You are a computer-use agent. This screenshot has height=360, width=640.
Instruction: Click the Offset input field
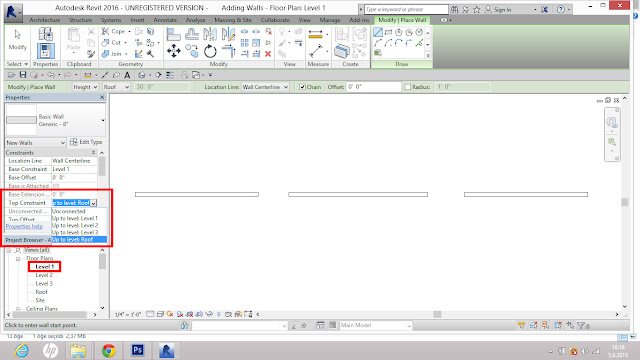[x=373, y=87]
